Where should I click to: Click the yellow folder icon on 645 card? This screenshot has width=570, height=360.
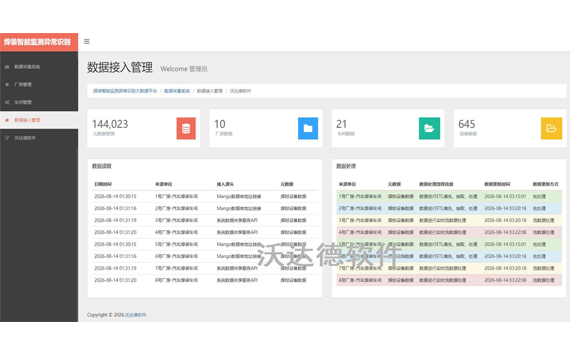click(551, 128)
